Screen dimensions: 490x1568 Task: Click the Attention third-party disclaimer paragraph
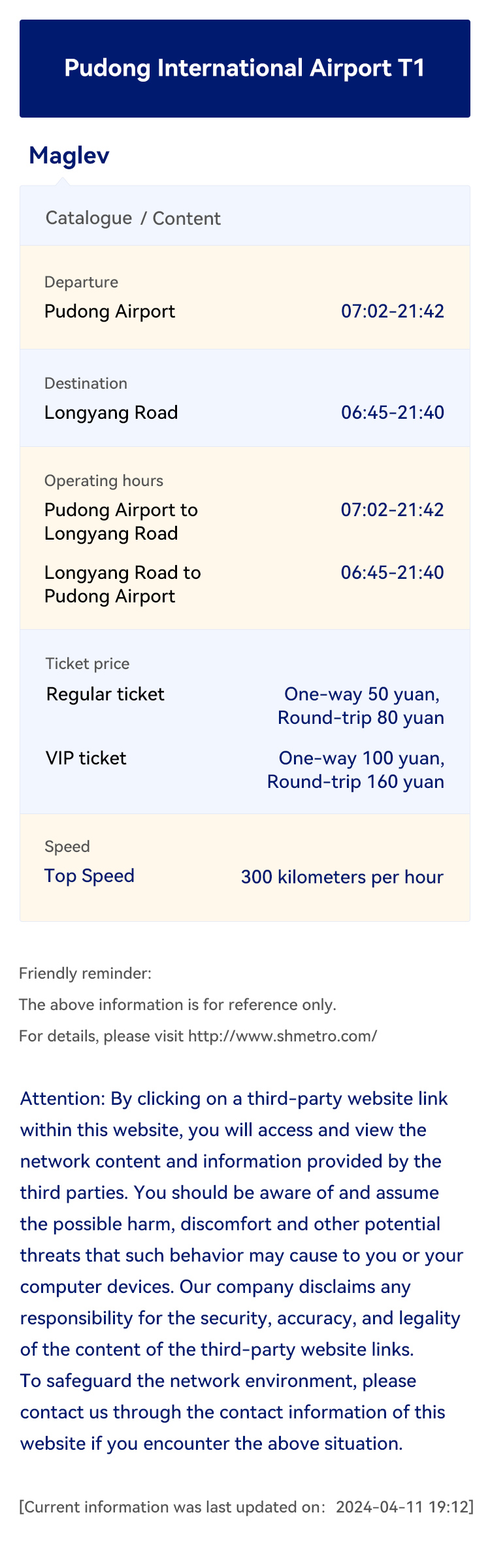242,1271
